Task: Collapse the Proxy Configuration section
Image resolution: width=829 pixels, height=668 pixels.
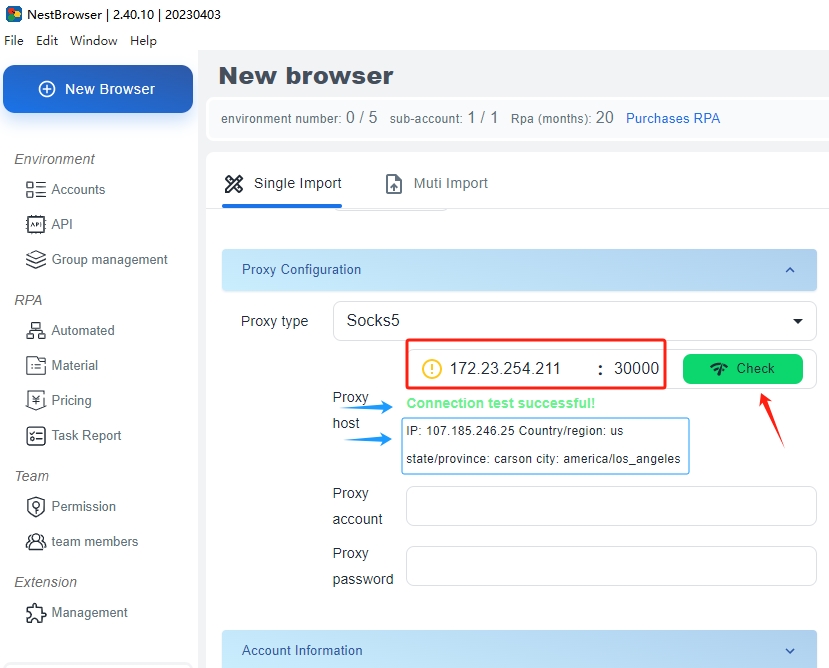Action: click(x=790, y=270)
